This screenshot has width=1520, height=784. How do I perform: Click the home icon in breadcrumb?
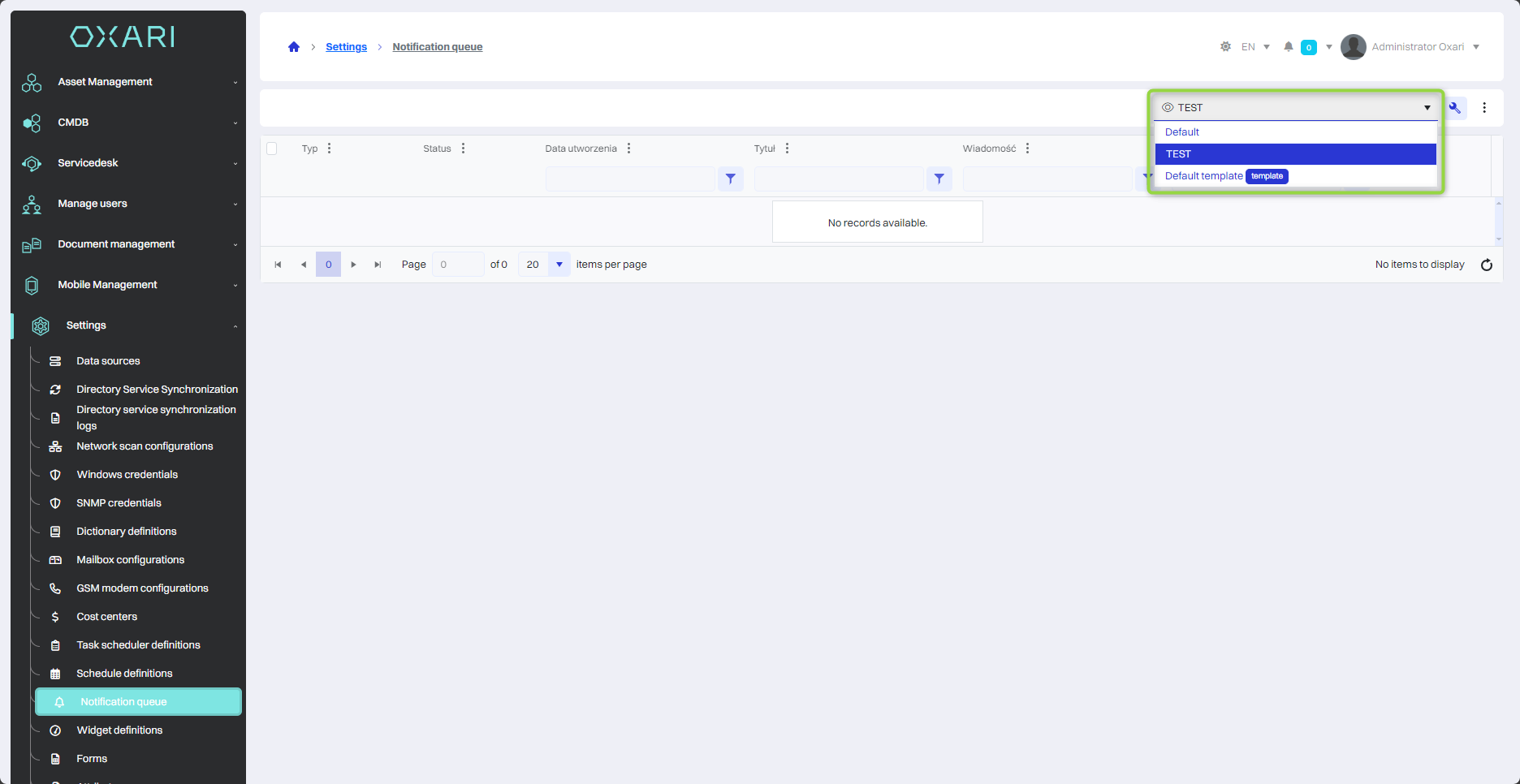(294, 47)
